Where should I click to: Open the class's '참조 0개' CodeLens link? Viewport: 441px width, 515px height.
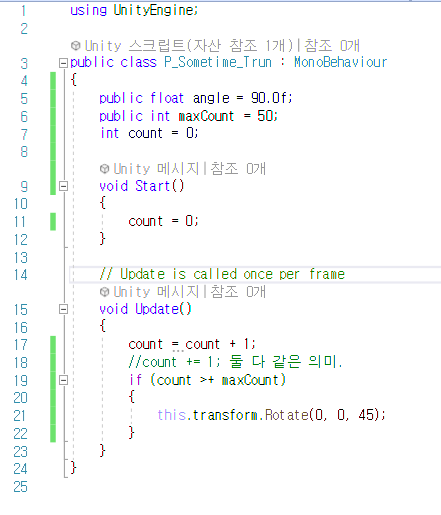[x=332, y=46]
